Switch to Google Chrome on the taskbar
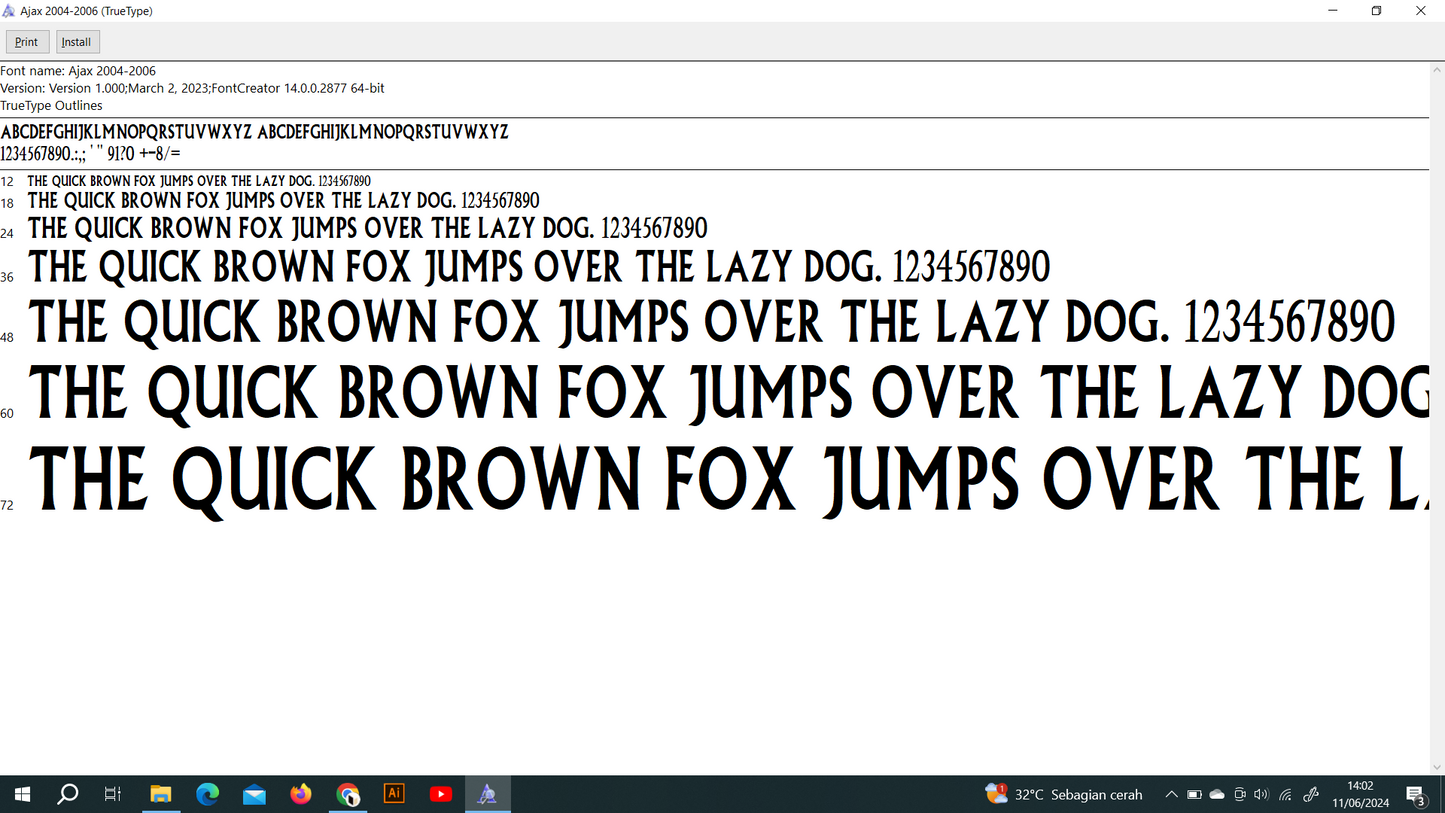The width and height of the screenshot is (1445, 813). click(348, 794)
